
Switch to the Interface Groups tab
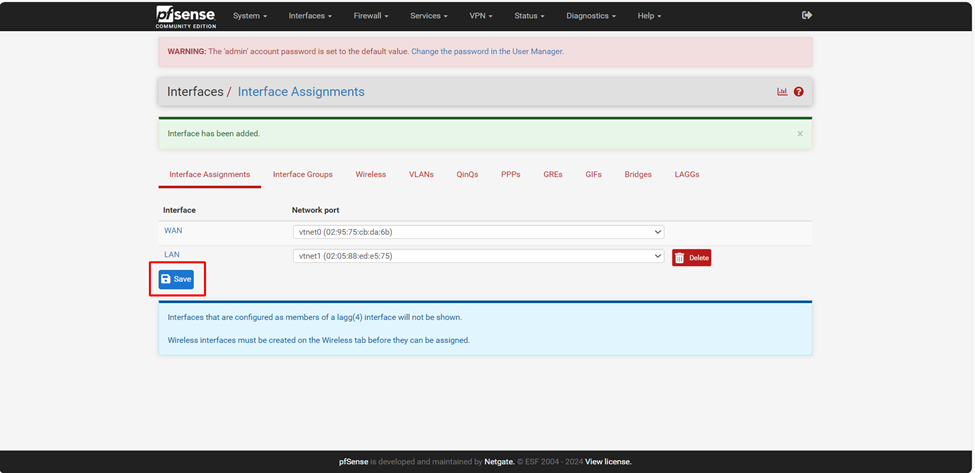tap(302, 174)
